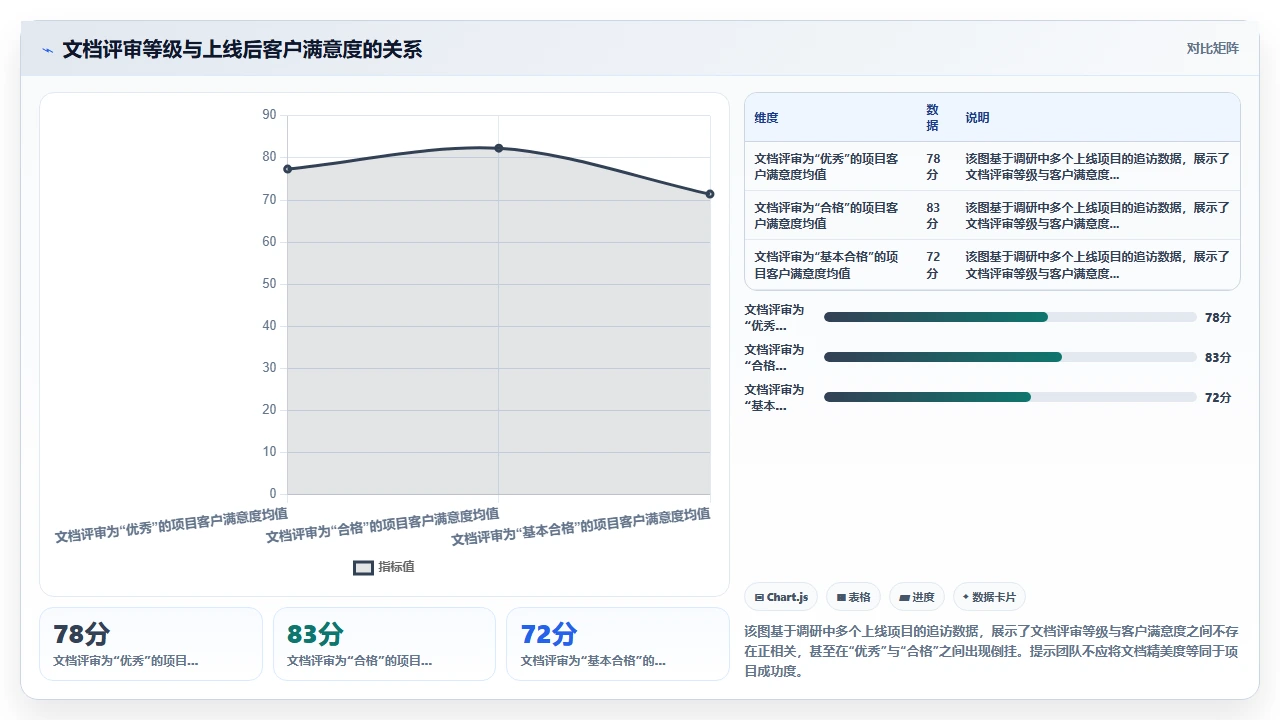Click the 文档评审为“优秀... progress label

(x=774, y=317)
